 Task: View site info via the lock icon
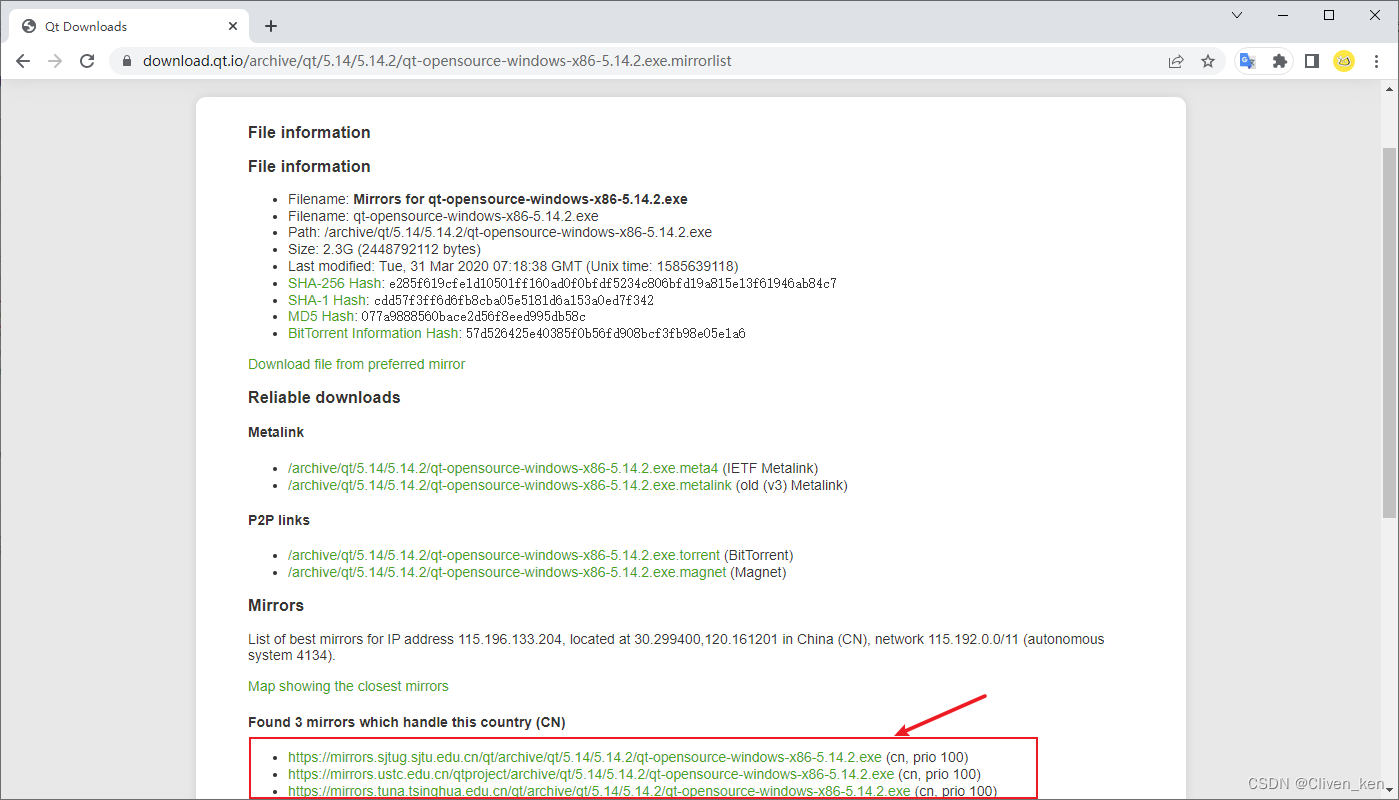(126, 61)
